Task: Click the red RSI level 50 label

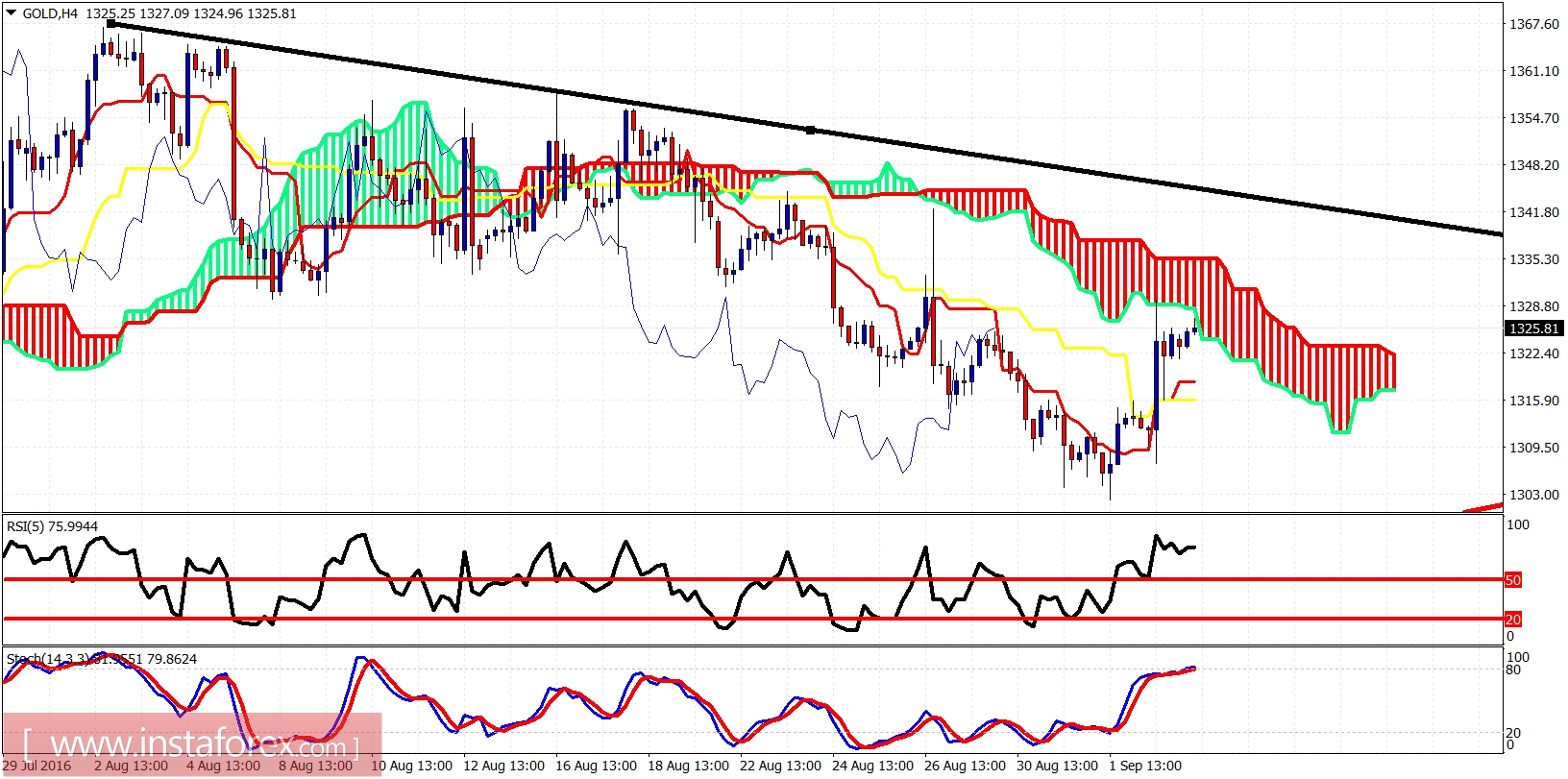Action: point(1512,580)
